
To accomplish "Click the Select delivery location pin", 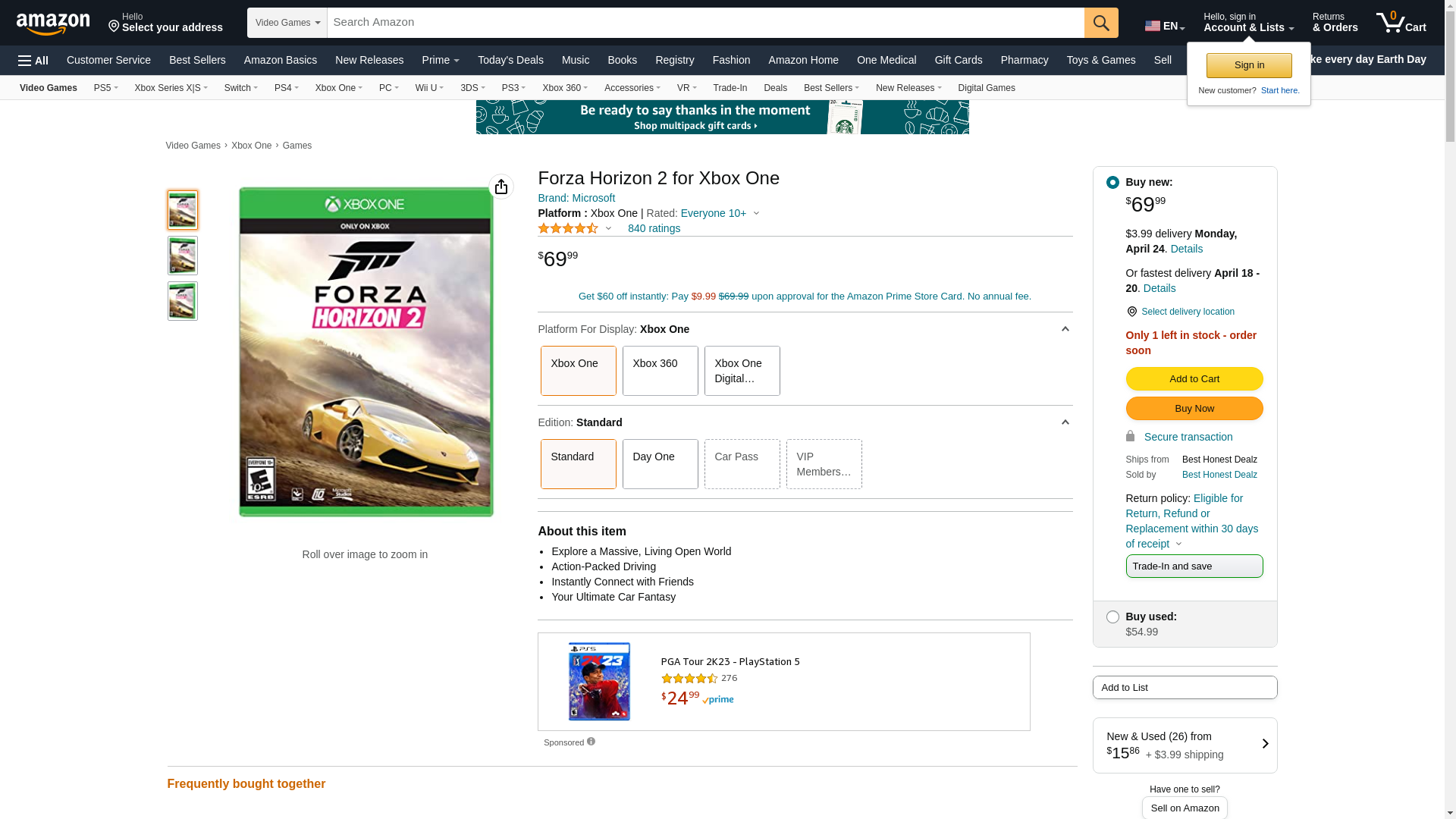I will [x=1131, y=312].
